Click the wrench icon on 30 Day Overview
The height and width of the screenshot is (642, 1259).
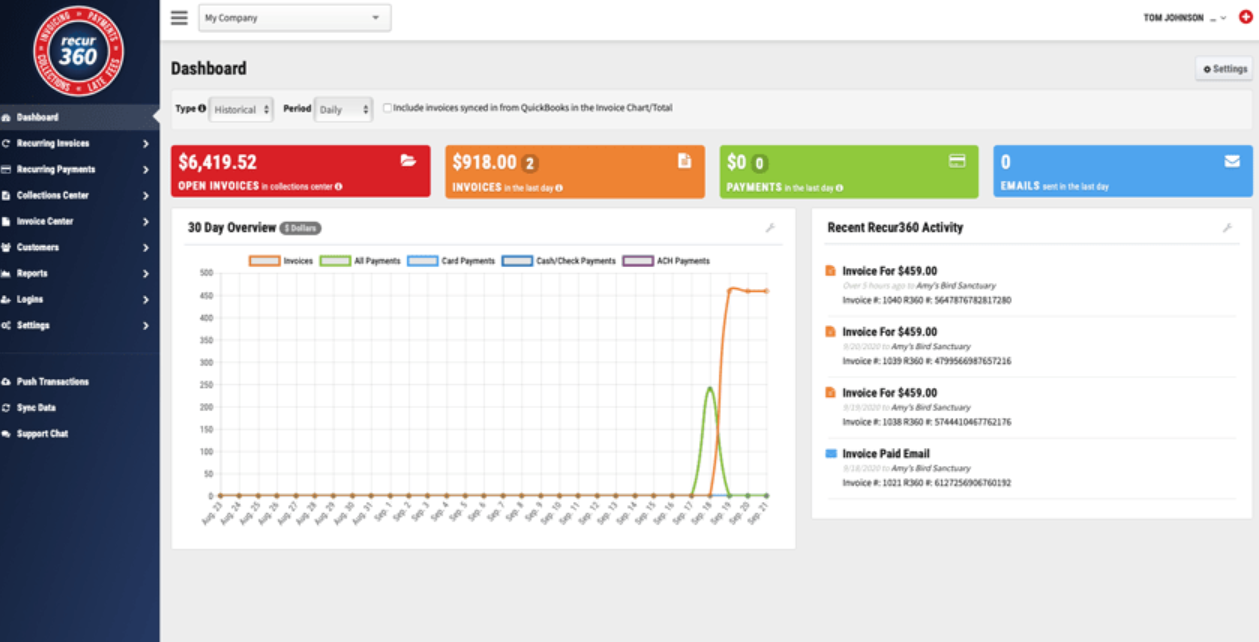[x=770, y=228]
